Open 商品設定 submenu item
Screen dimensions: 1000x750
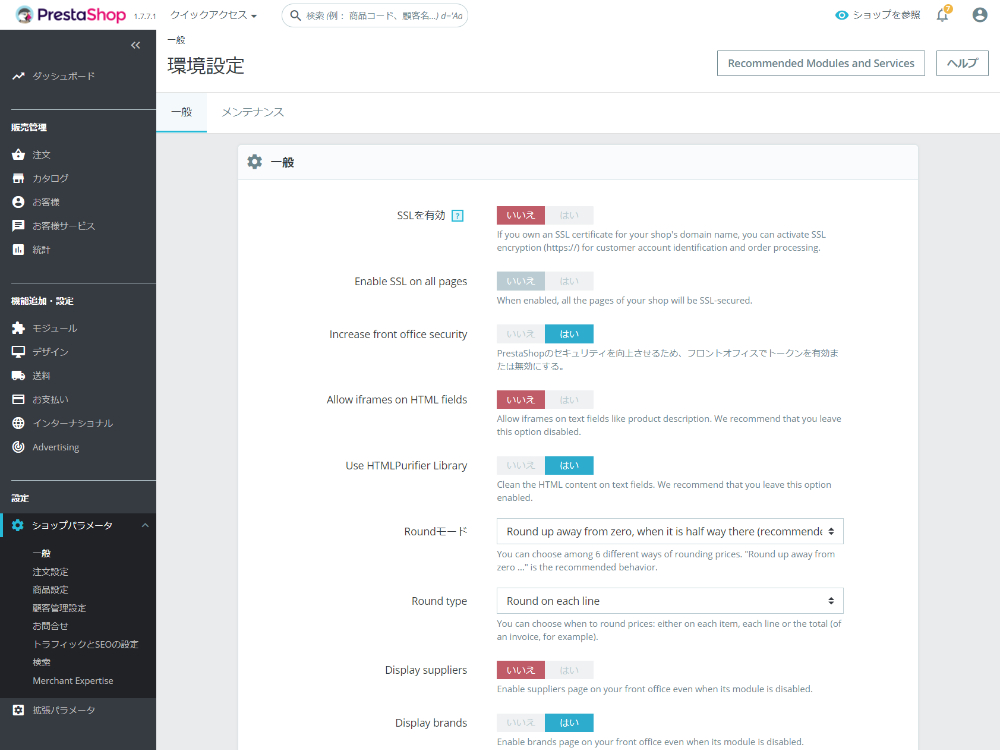50,590
